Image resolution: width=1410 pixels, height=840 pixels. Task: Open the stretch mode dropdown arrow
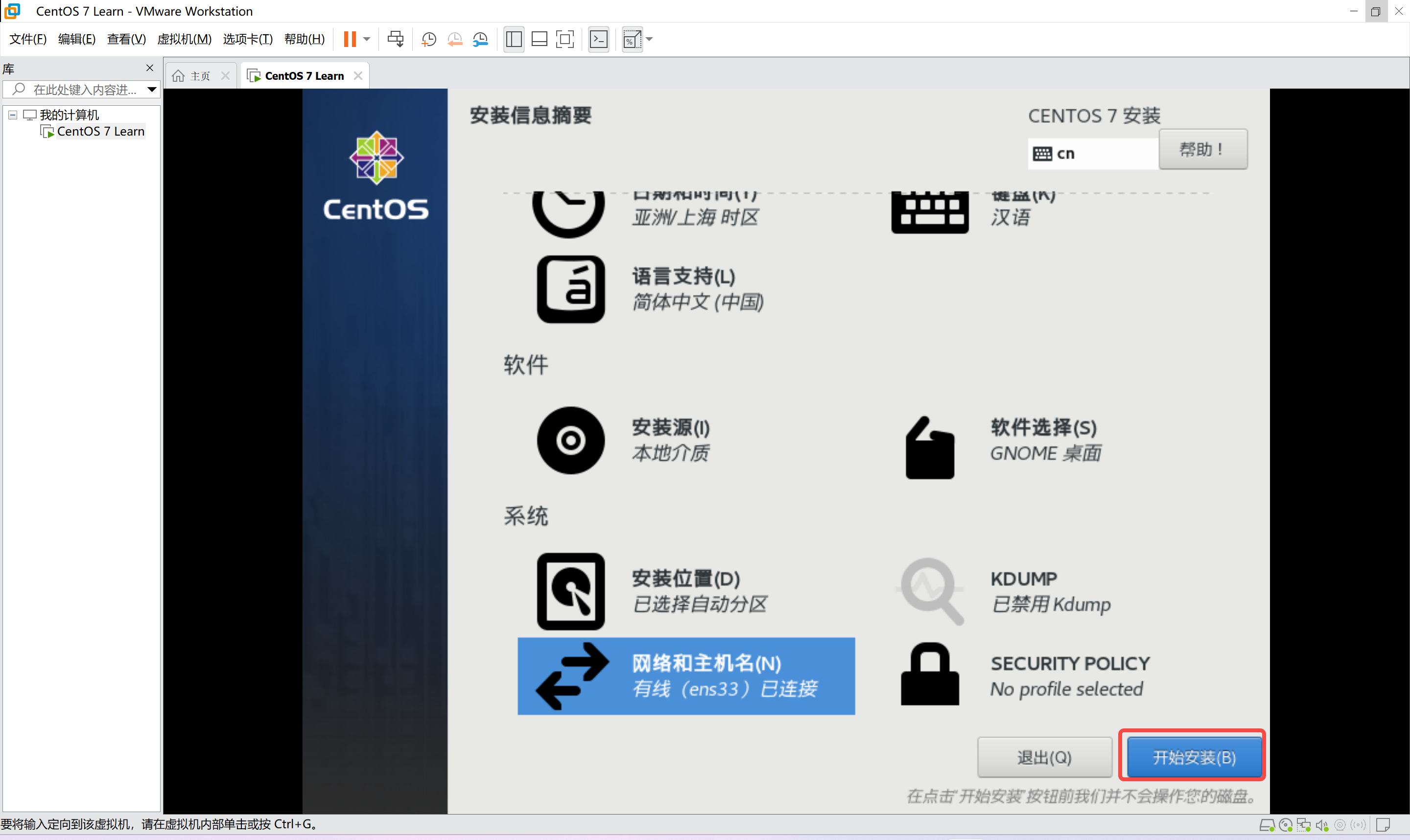pyautogui.click(x=649, y=39)
